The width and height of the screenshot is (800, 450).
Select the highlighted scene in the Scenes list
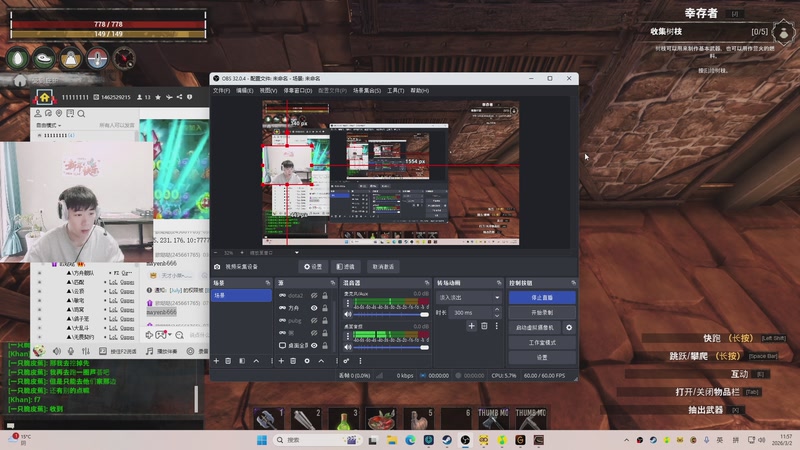pyautogui.click(x=241, y=295)
